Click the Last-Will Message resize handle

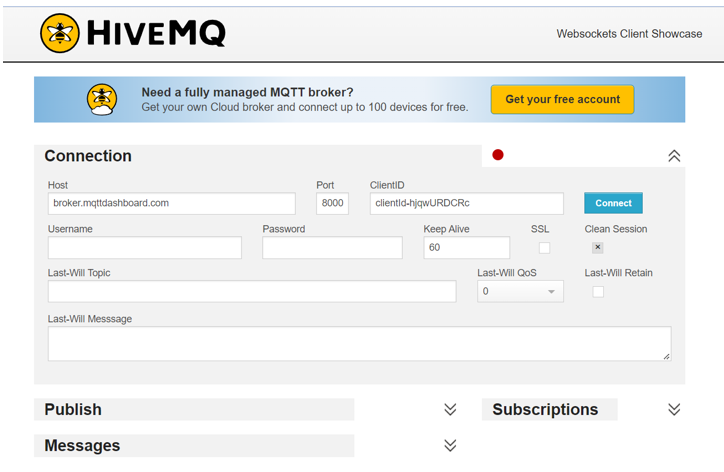point(667,357)
